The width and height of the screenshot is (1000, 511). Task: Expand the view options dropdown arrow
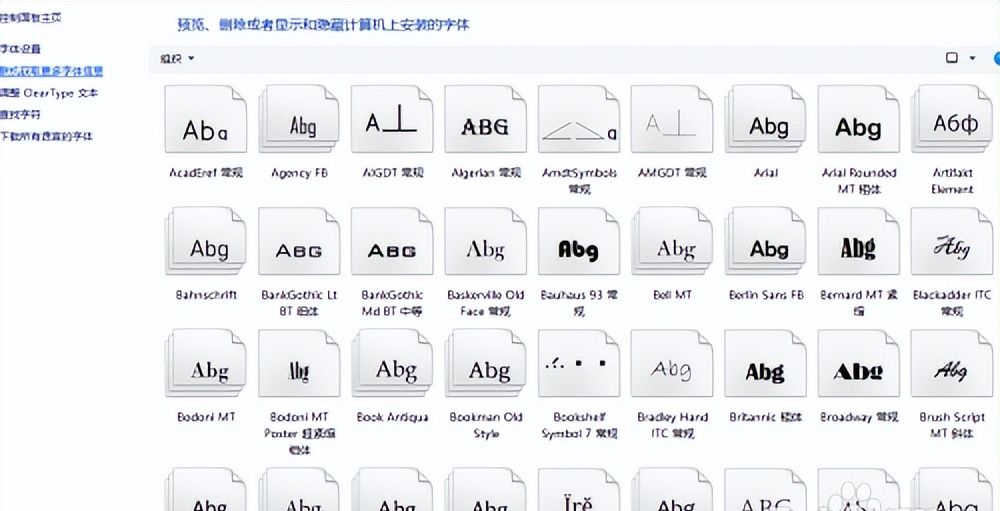coord(973,58)
